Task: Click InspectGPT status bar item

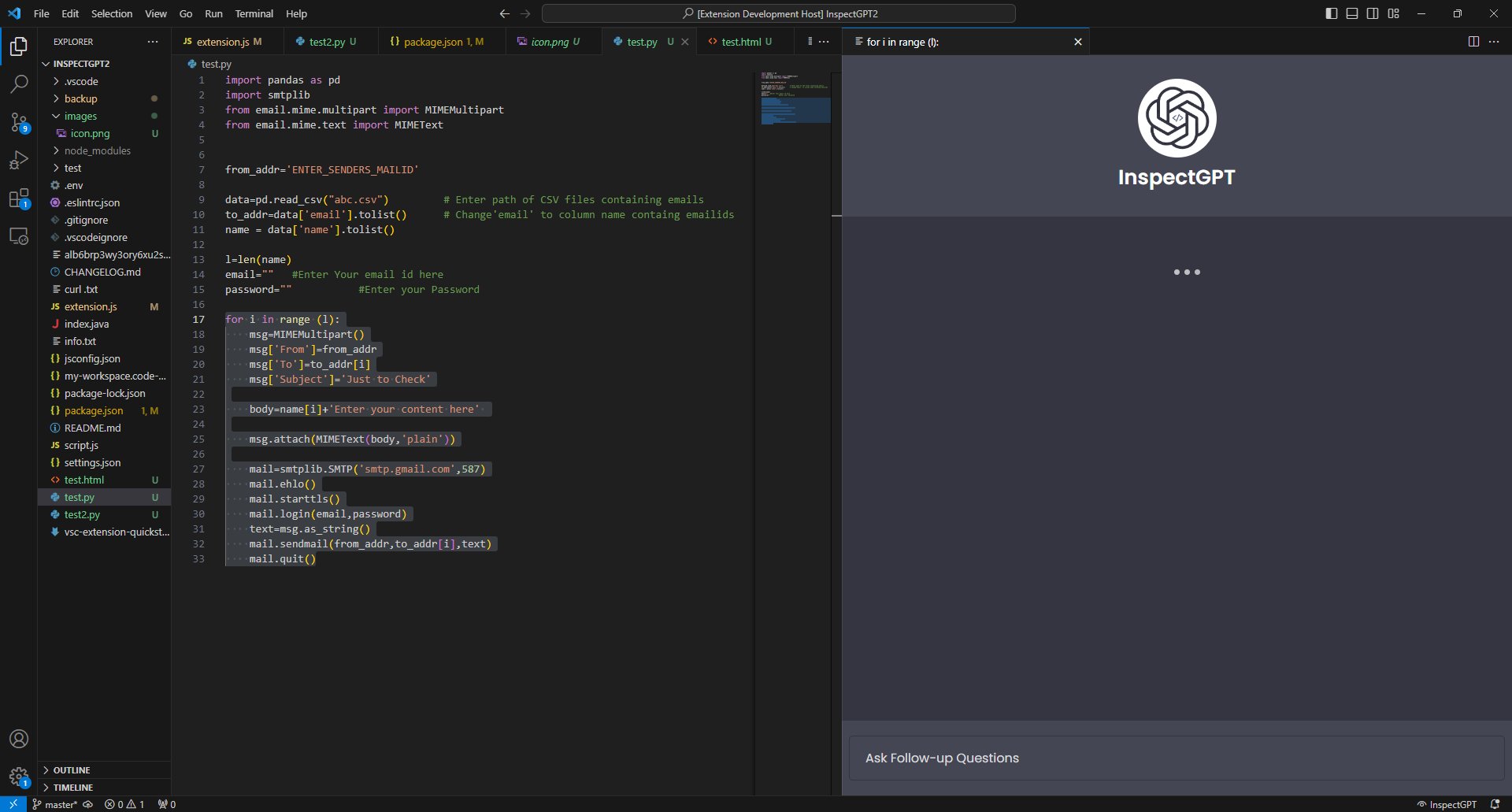Action: [1447, 804]
